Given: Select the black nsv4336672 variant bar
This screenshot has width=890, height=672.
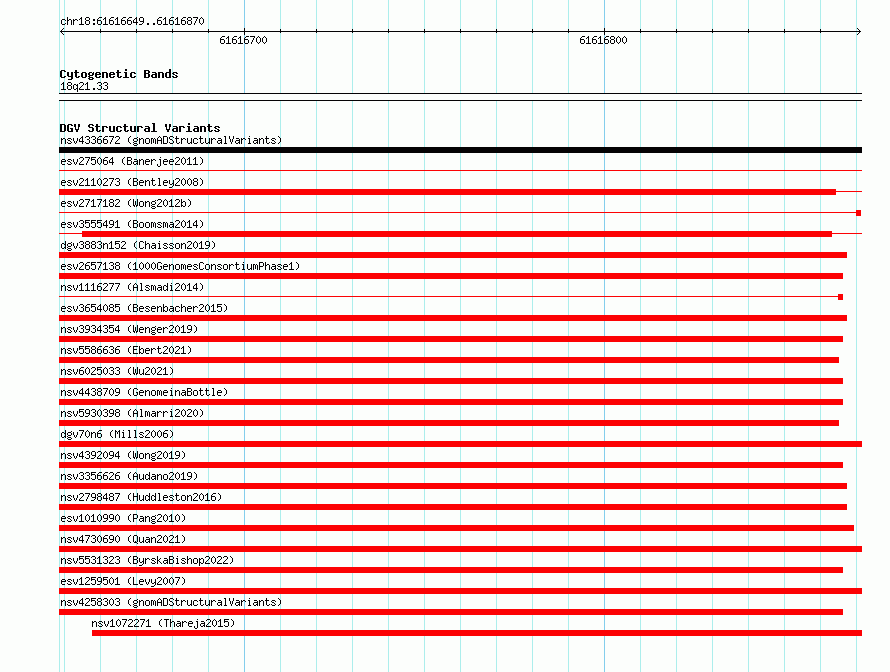Looking at the screenshot, I should pyautogui.click(x=460, y=150).
